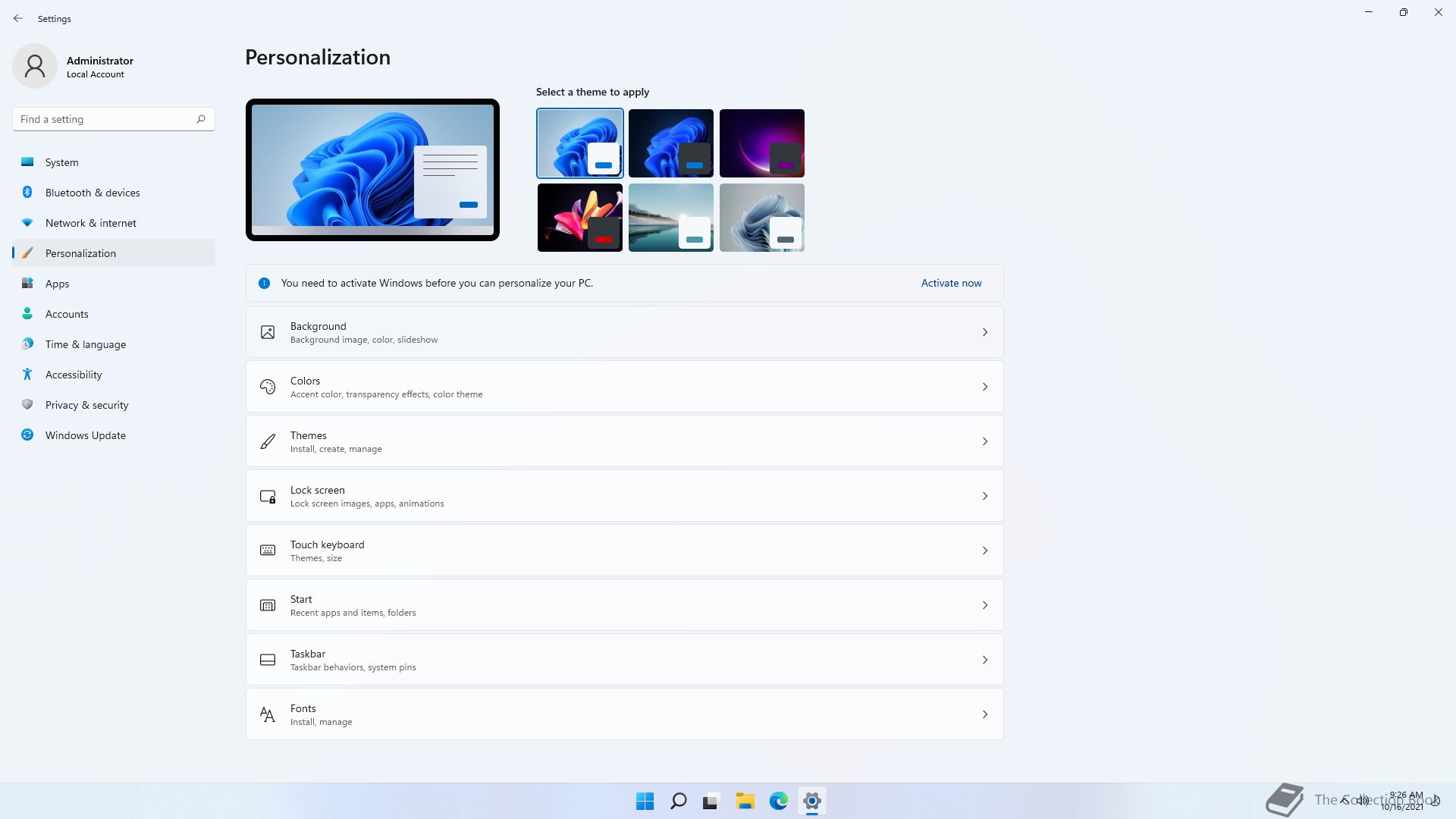Screen dimensions: 1456x819
Task: Go to Windows Update
Action: (x=114, y=435)
